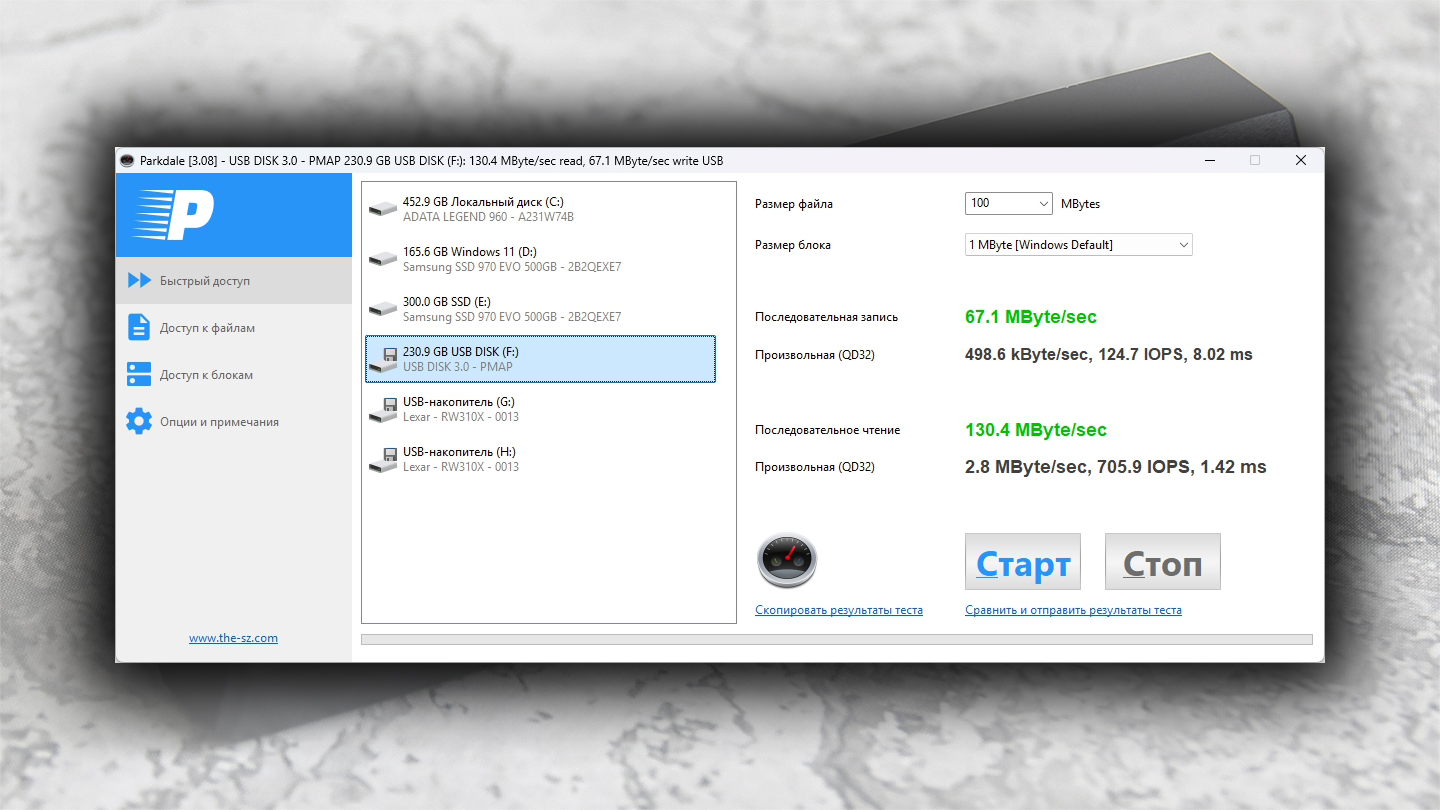1440x810 pixels.
Task: Select USB-накопитель (G:) drive
Action: [x=540, y=409]
